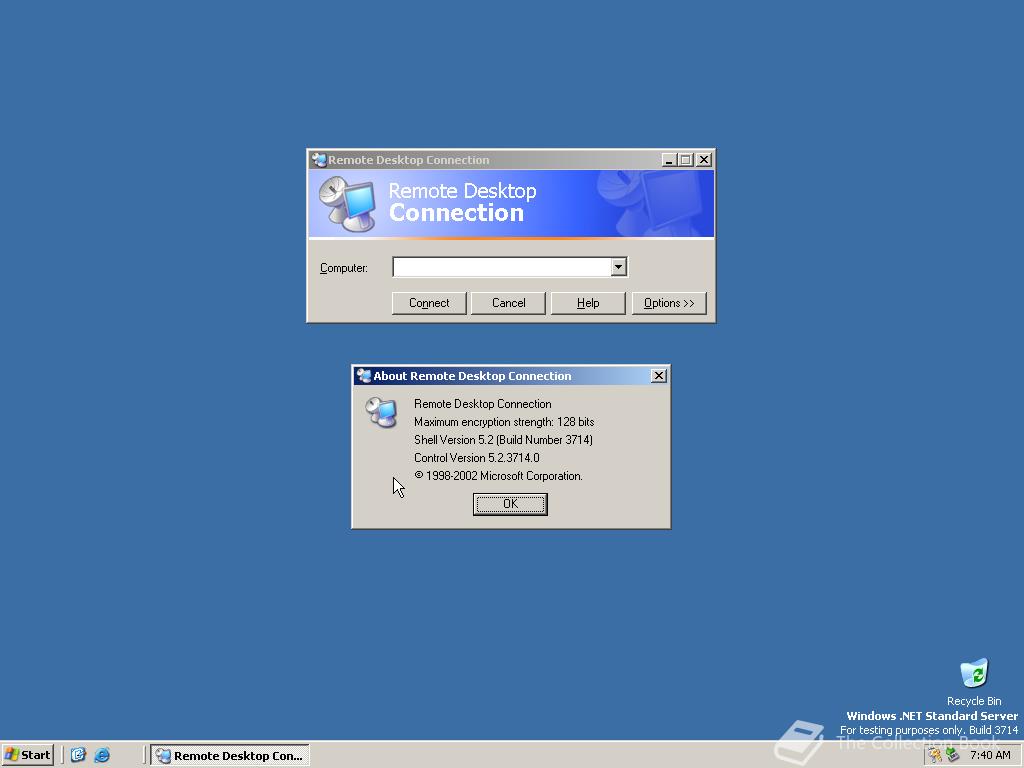
Task: Click the Remote Desktop Connection title bar icon
Action: [319, 160]
